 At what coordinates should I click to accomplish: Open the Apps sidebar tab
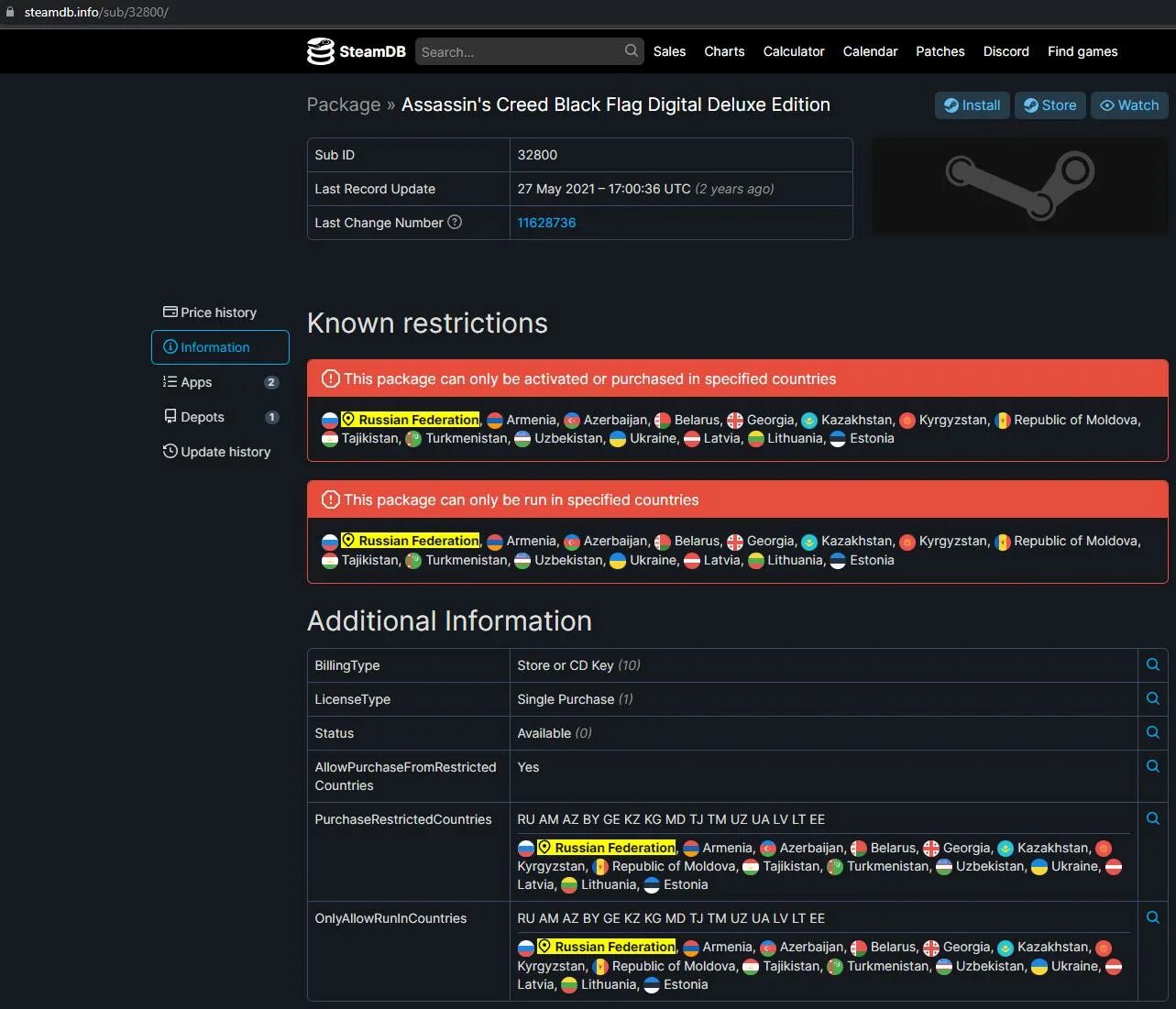[220, 382]
